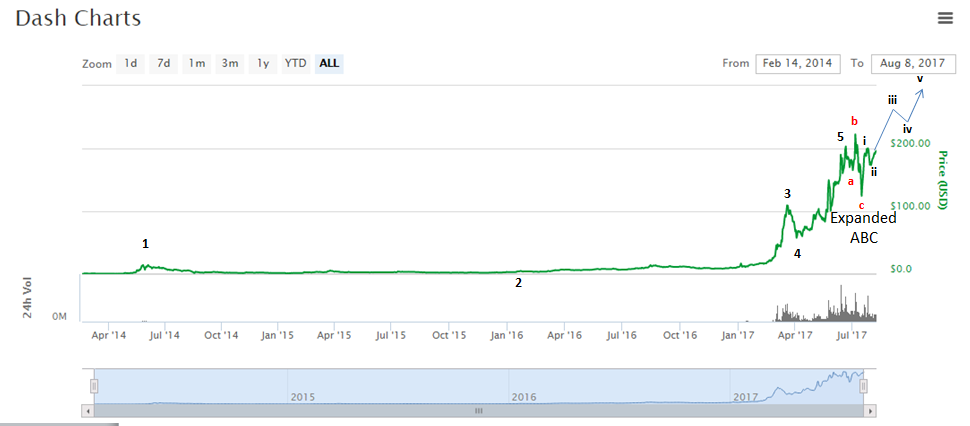Click the Jan '17 axis label
970x426 pixels.
[739, 335]
